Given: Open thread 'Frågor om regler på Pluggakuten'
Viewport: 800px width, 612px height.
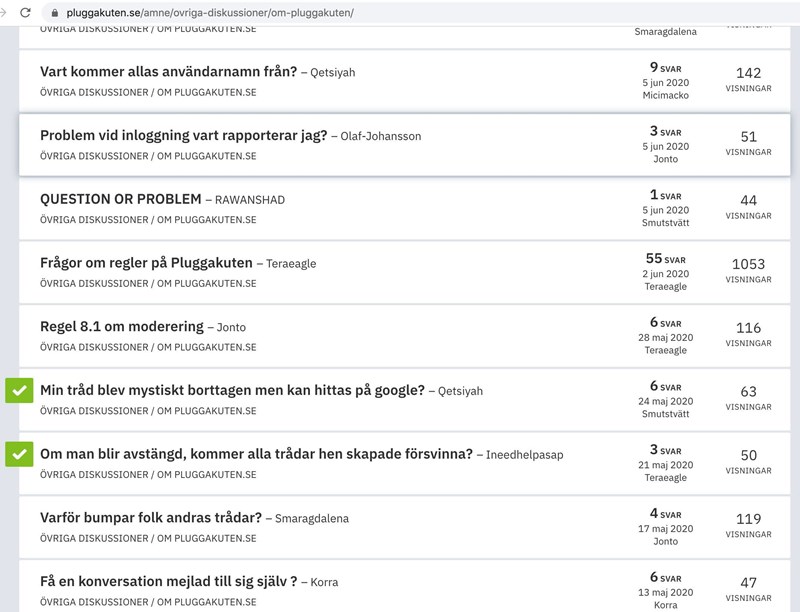Looking at the screenshot, I should coord(146,264).
